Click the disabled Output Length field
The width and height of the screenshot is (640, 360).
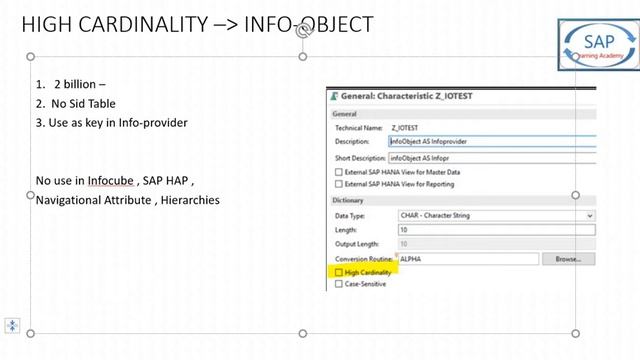point(497,244)
